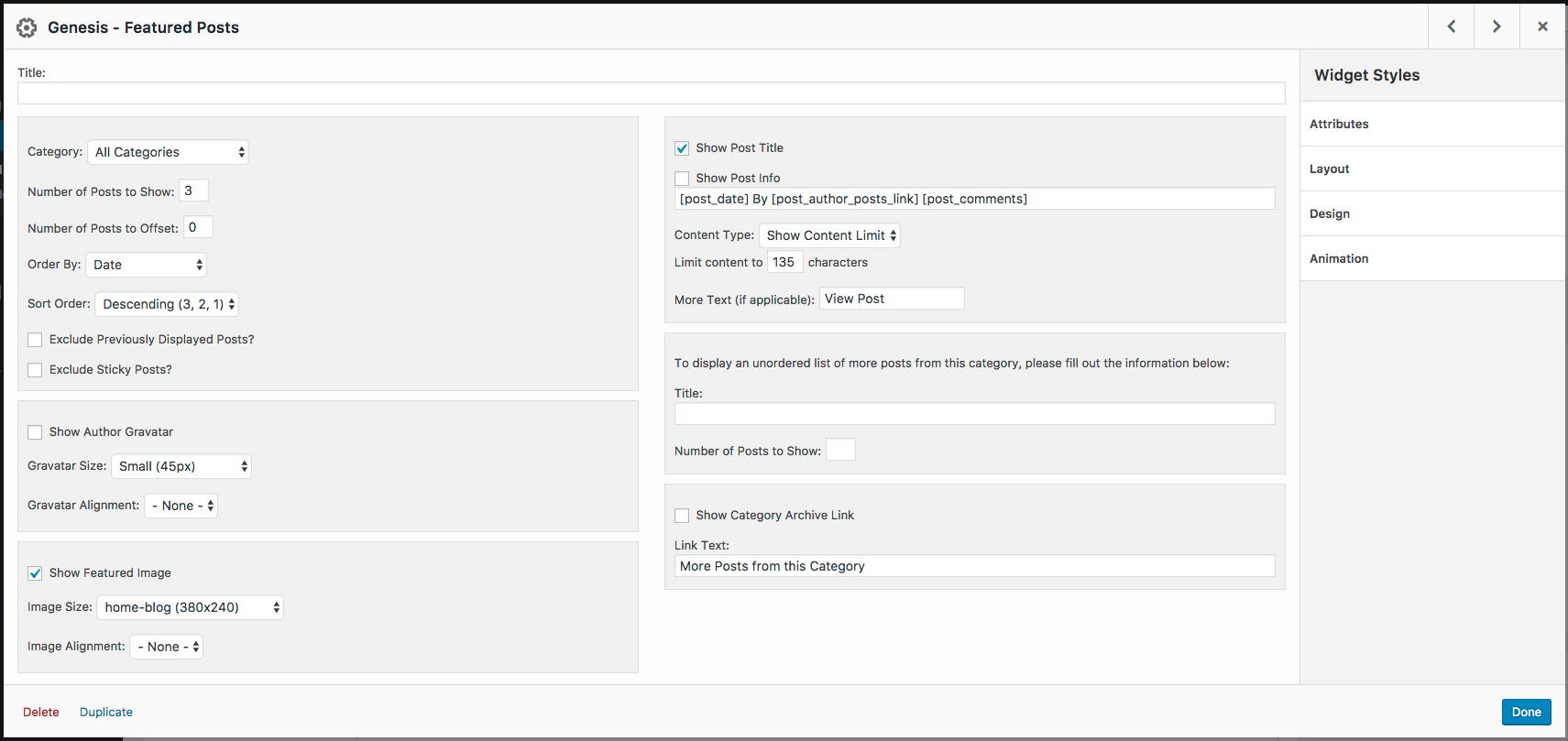The width and height of the screenshot is (1568, 741).
Task: Close the widget dialog with the X icon
Action: coord(1542,27)
